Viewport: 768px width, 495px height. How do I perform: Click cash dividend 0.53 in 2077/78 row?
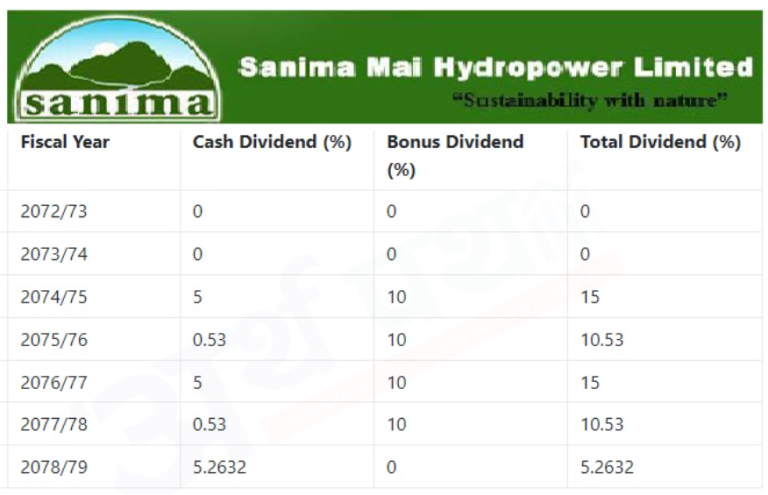click(209, 424)
